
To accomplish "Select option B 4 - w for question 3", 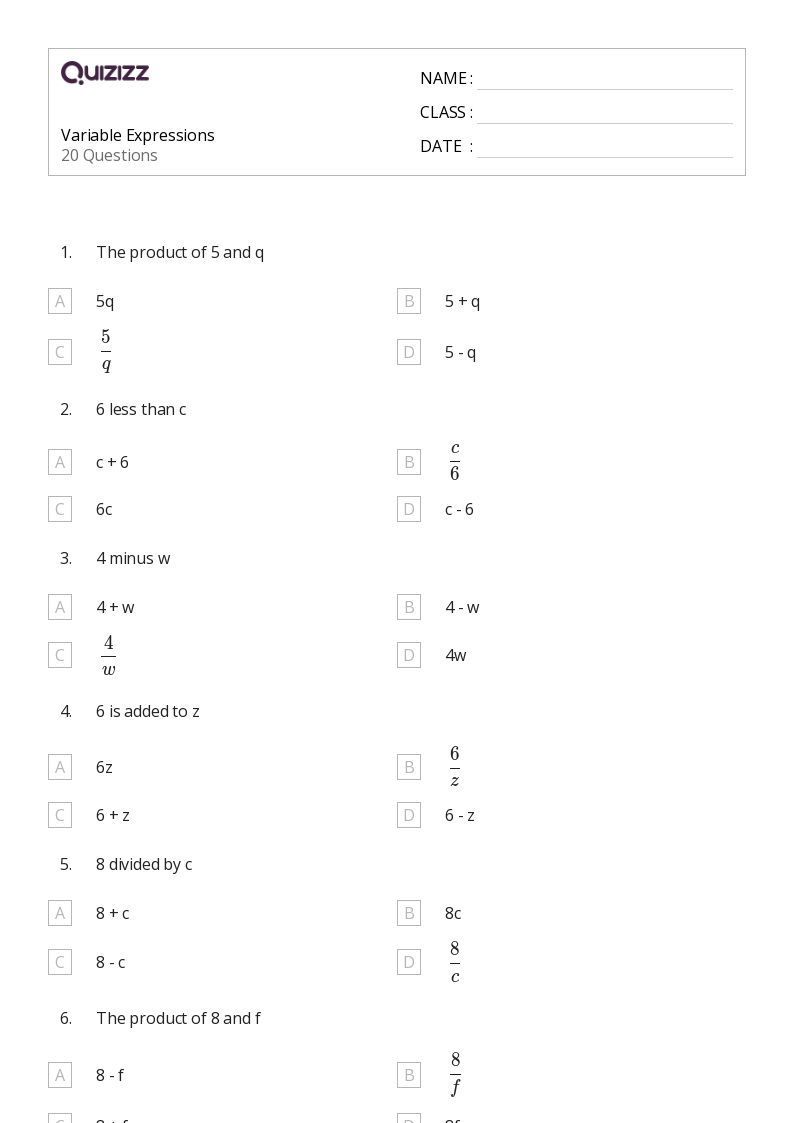I will pyautogui.click(x=409, y=607).
